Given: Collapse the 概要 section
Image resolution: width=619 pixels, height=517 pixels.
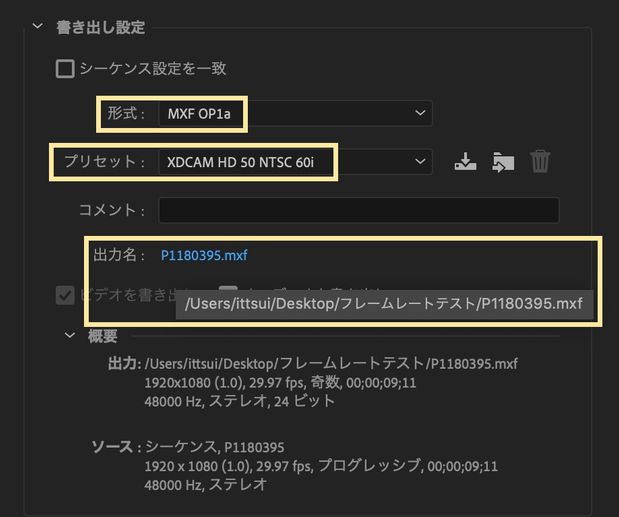Looking at the screenshot, I should (x=69, y=335).
